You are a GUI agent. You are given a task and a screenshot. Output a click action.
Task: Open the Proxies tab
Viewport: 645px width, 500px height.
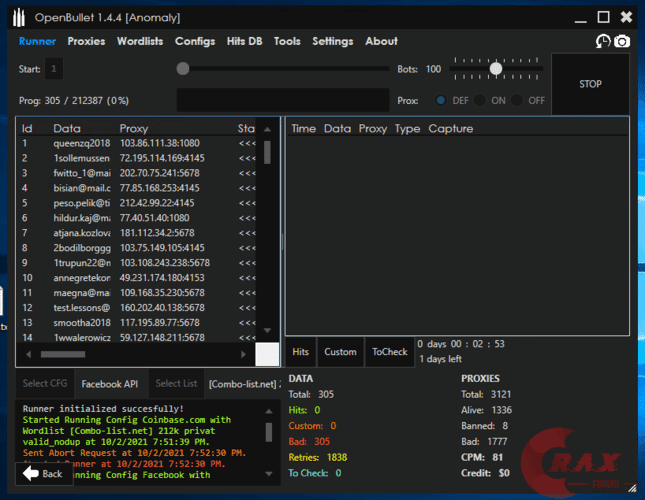(86, 41)
